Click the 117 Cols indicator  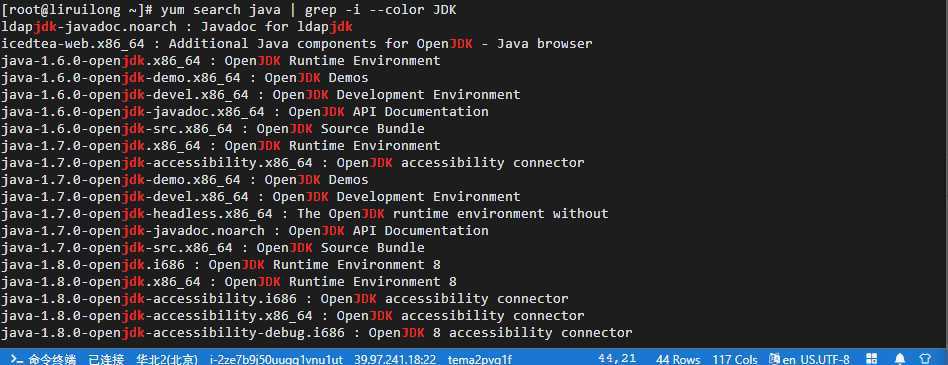[735, 360]
